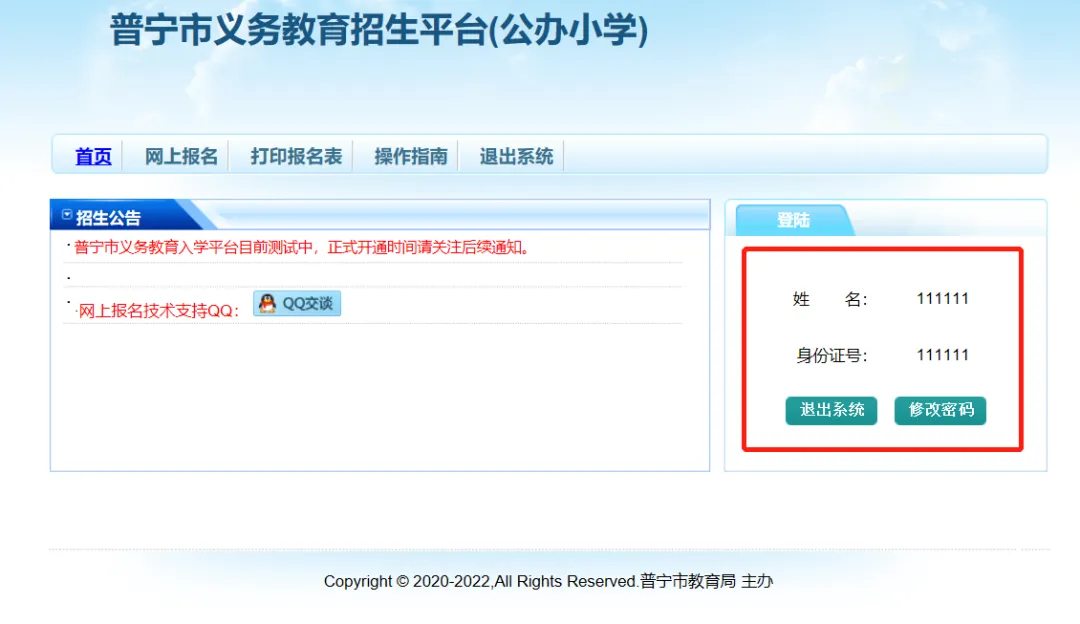
Task: Click the 身份证号 value 111111
Action: (x=942, y=355)
